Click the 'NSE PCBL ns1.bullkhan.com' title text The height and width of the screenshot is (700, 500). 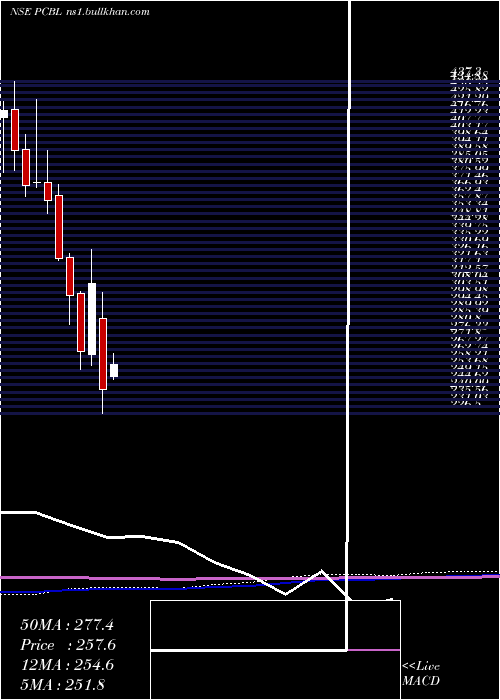tap(79, 12)
